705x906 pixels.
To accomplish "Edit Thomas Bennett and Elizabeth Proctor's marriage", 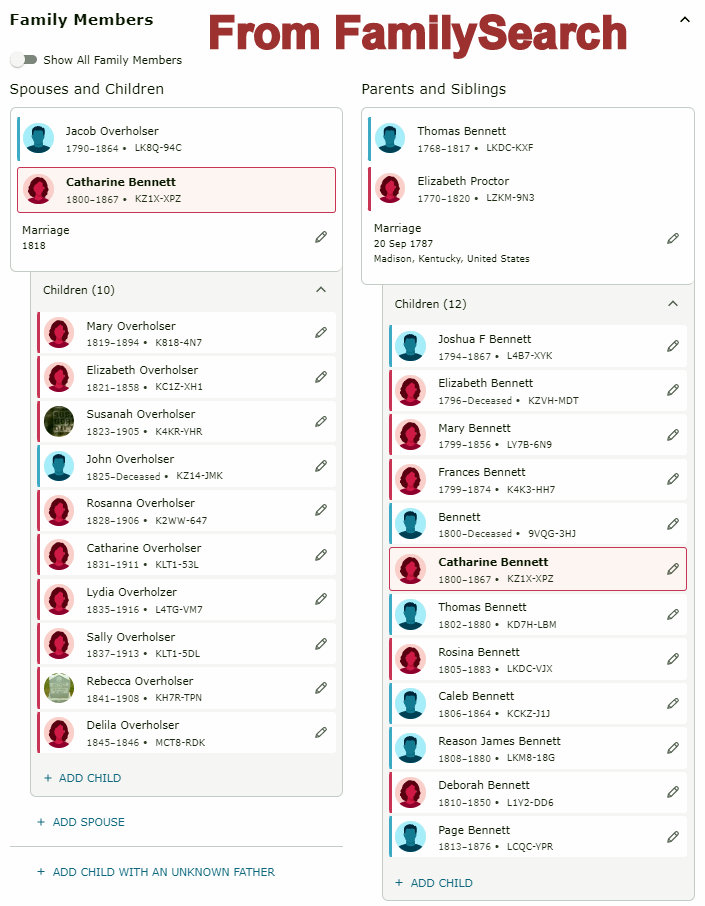I will pos(673,239).
